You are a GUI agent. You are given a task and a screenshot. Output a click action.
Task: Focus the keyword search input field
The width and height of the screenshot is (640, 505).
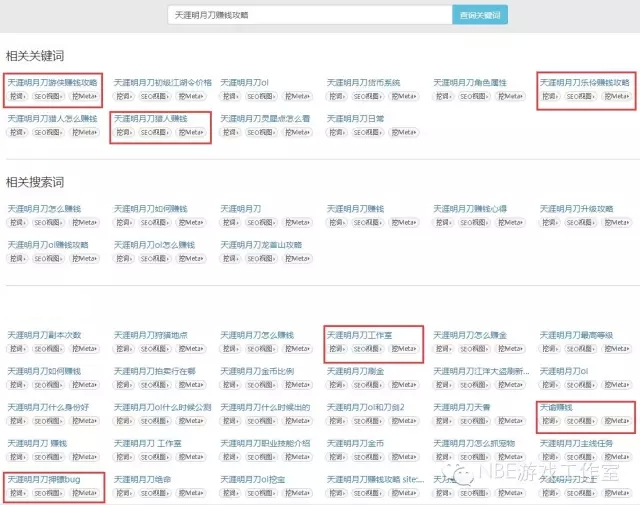coord(308,15)
